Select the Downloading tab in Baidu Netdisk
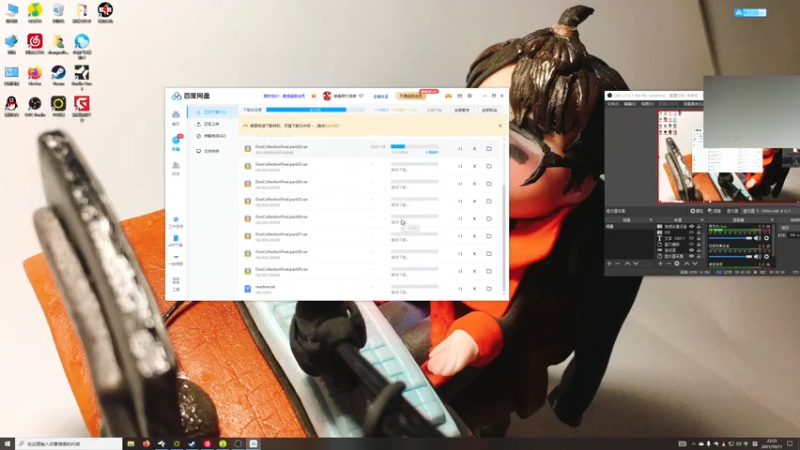Screen dimensions: 800x450 click(x=213, y=112)
